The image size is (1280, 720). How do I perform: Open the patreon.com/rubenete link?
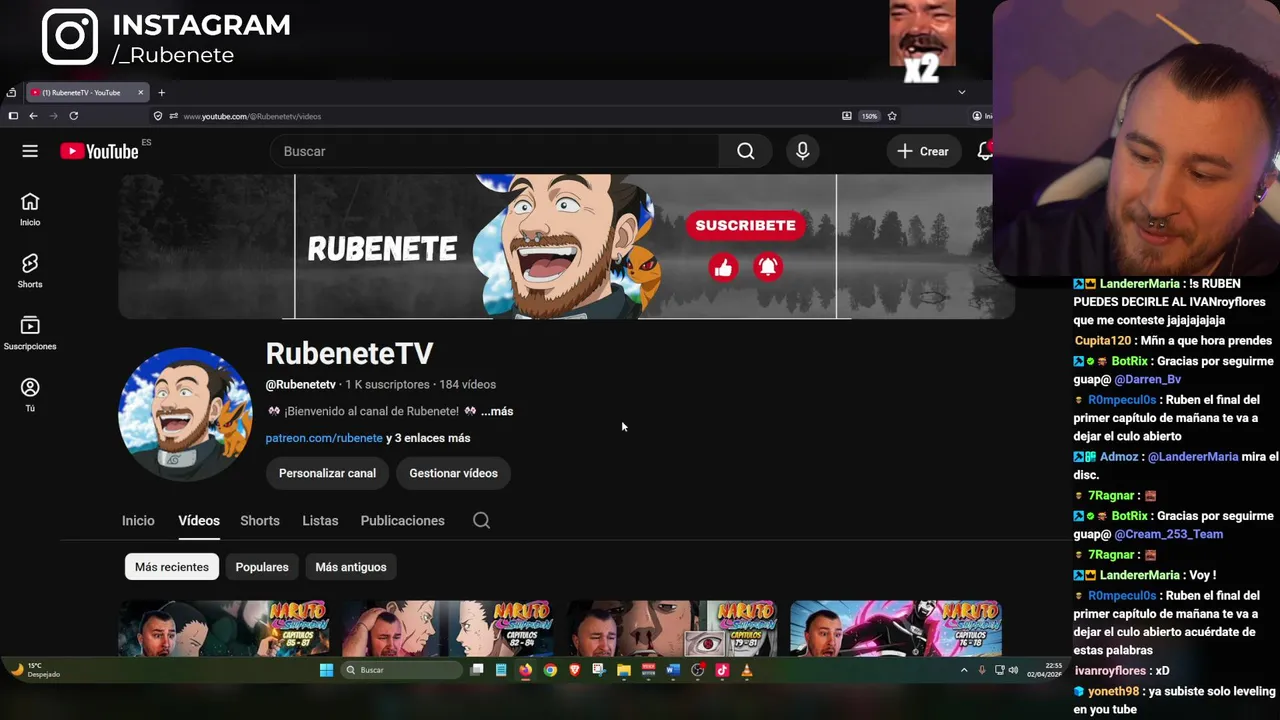click(324, 438)
